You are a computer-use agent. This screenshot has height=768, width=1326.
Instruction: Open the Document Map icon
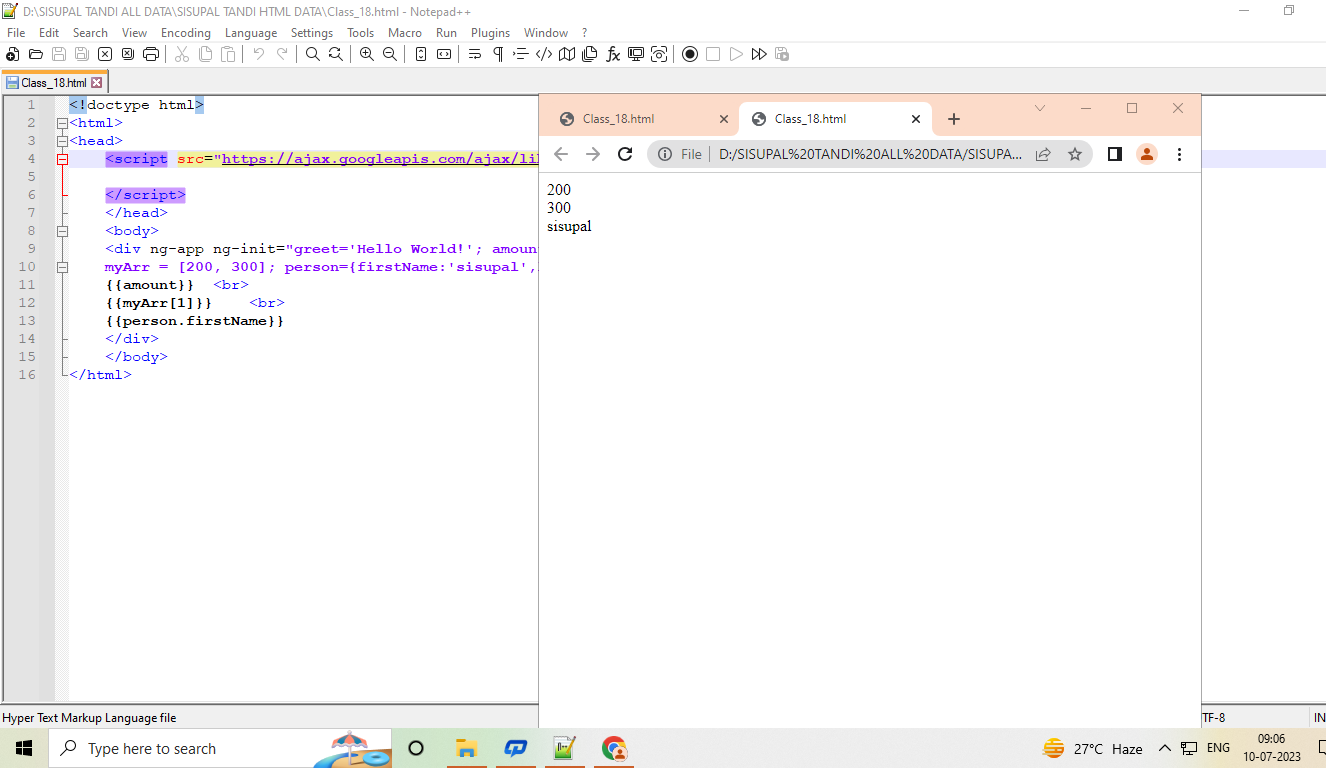click(x=567, y=54)
